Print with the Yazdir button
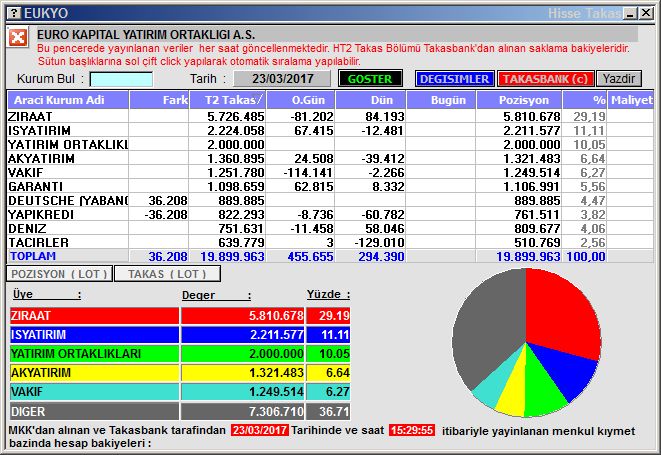 pyautogui.click(x=619, y=79)
